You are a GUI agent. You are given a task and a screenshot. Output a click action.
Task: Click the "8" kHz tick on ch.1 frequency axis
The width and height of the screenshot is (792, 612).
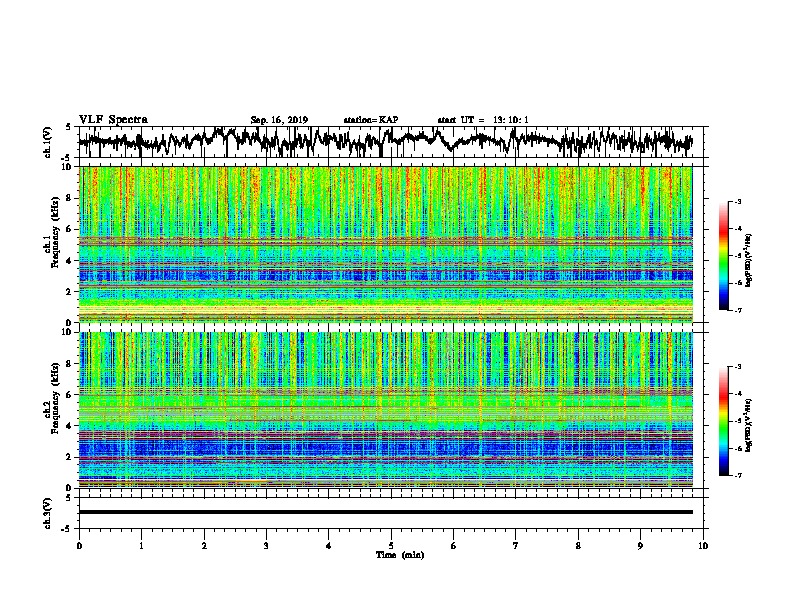tap(70, 198)
